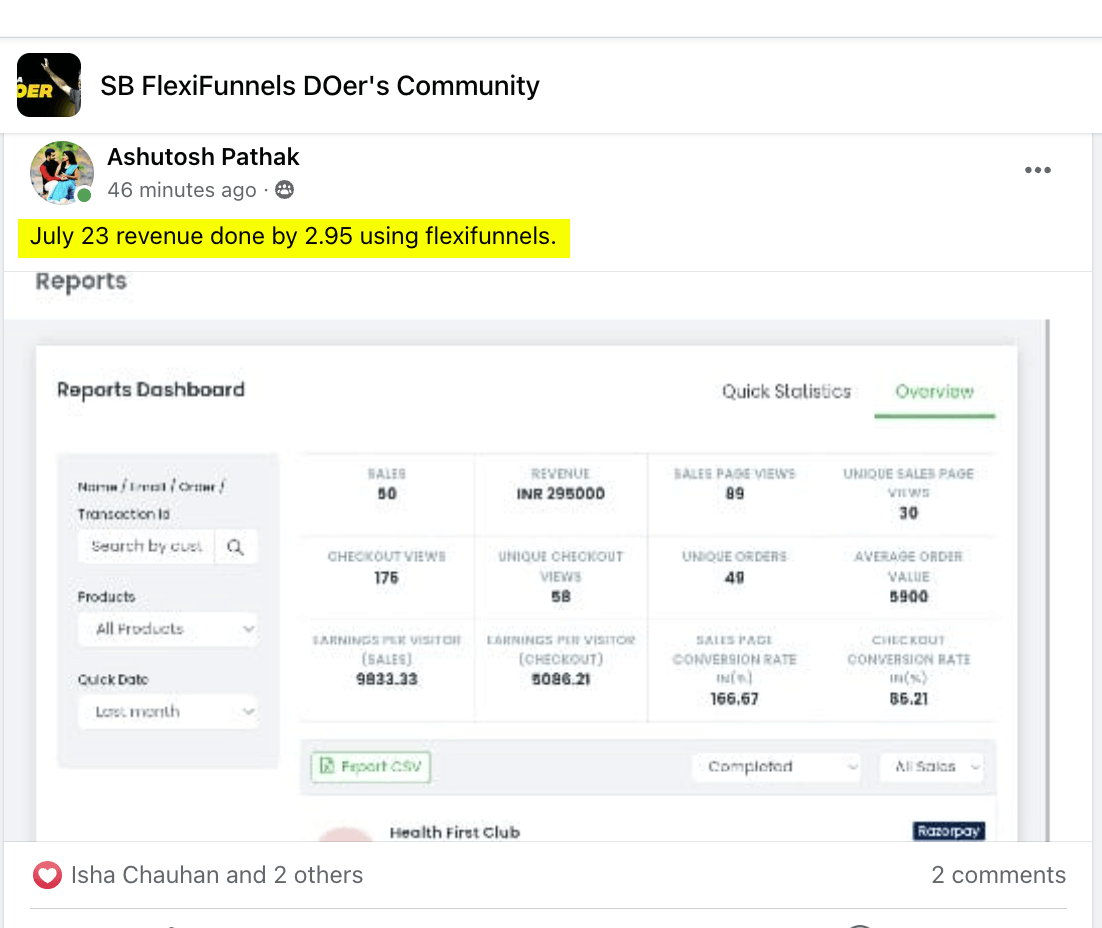Open Ashutosh Pathak's profile name link
The width and height of the screenshot is (1102, 928).
tap(203, 157)
